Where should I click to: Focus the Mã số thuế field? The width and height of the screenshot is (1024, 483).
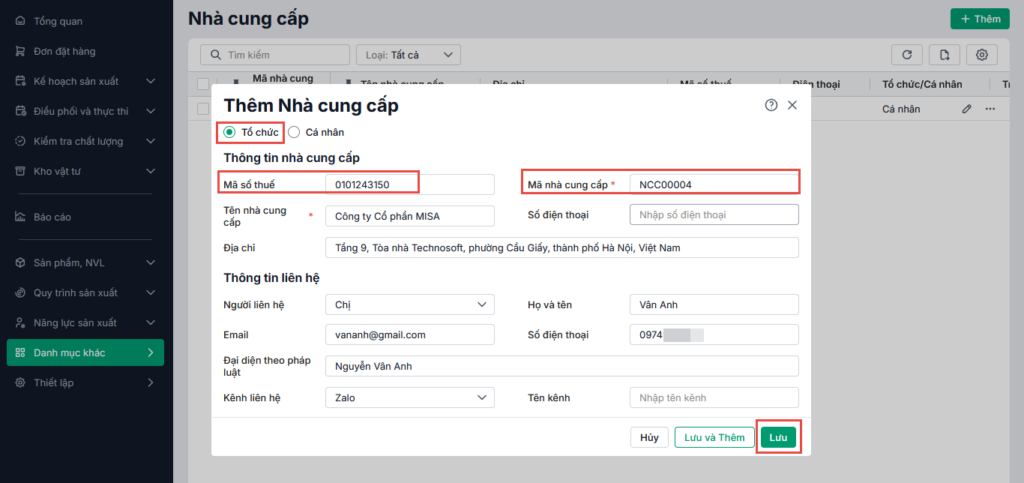409,185
